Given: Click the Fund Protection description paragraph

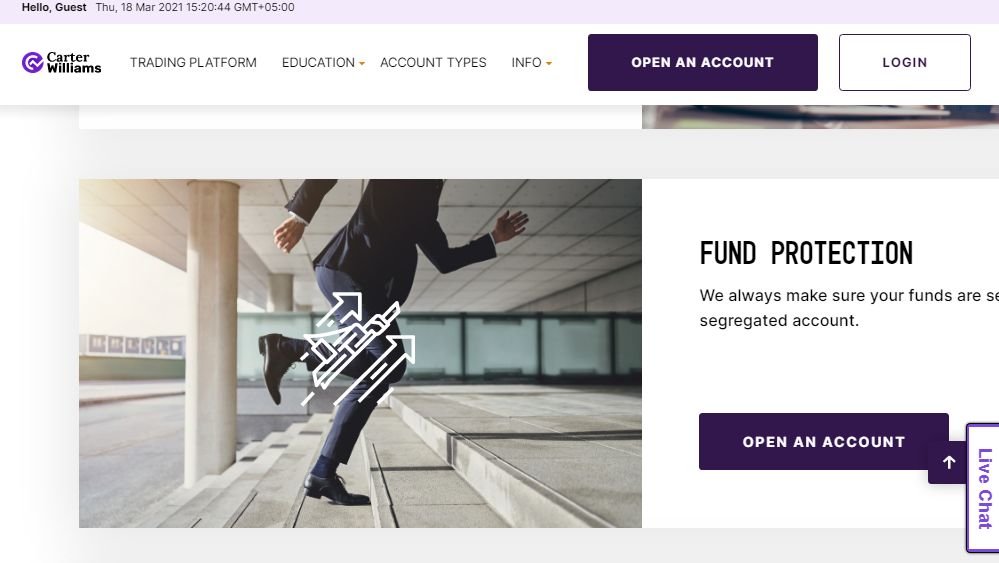Looking at the screenshot, I should click(849, 308).
